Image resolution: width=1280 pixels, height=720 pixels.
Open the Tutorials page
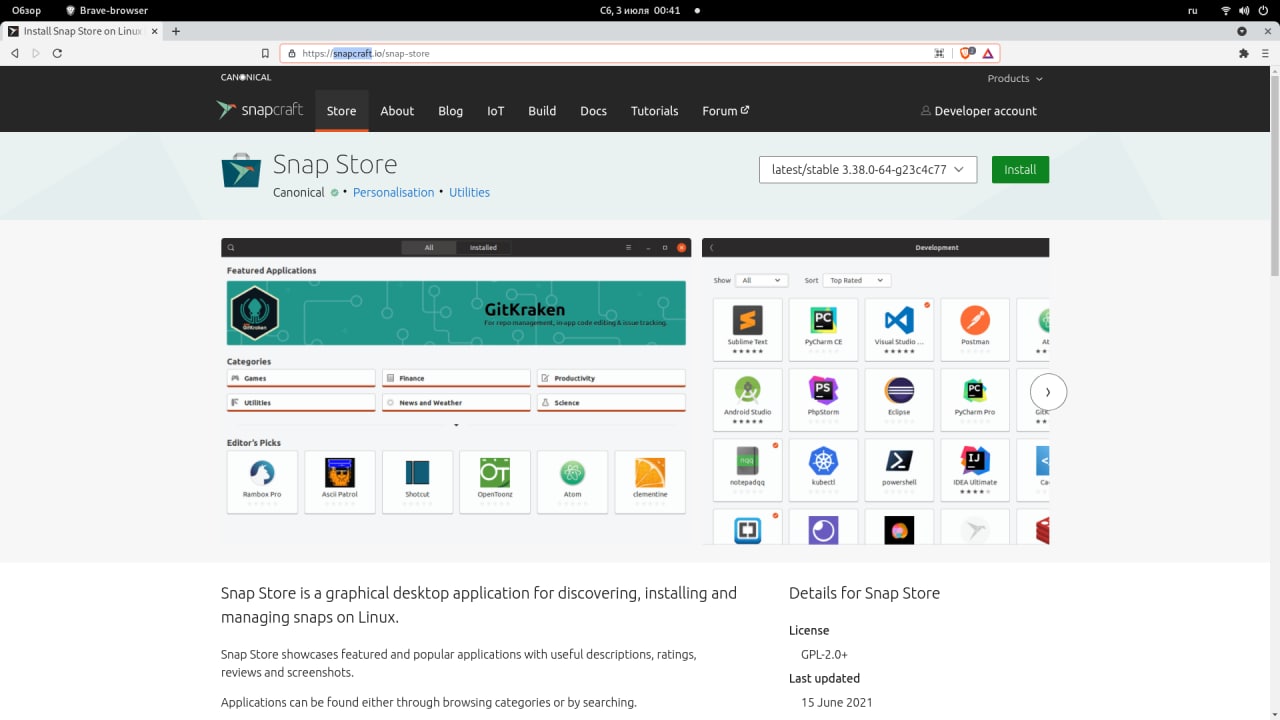pos(655,111)
